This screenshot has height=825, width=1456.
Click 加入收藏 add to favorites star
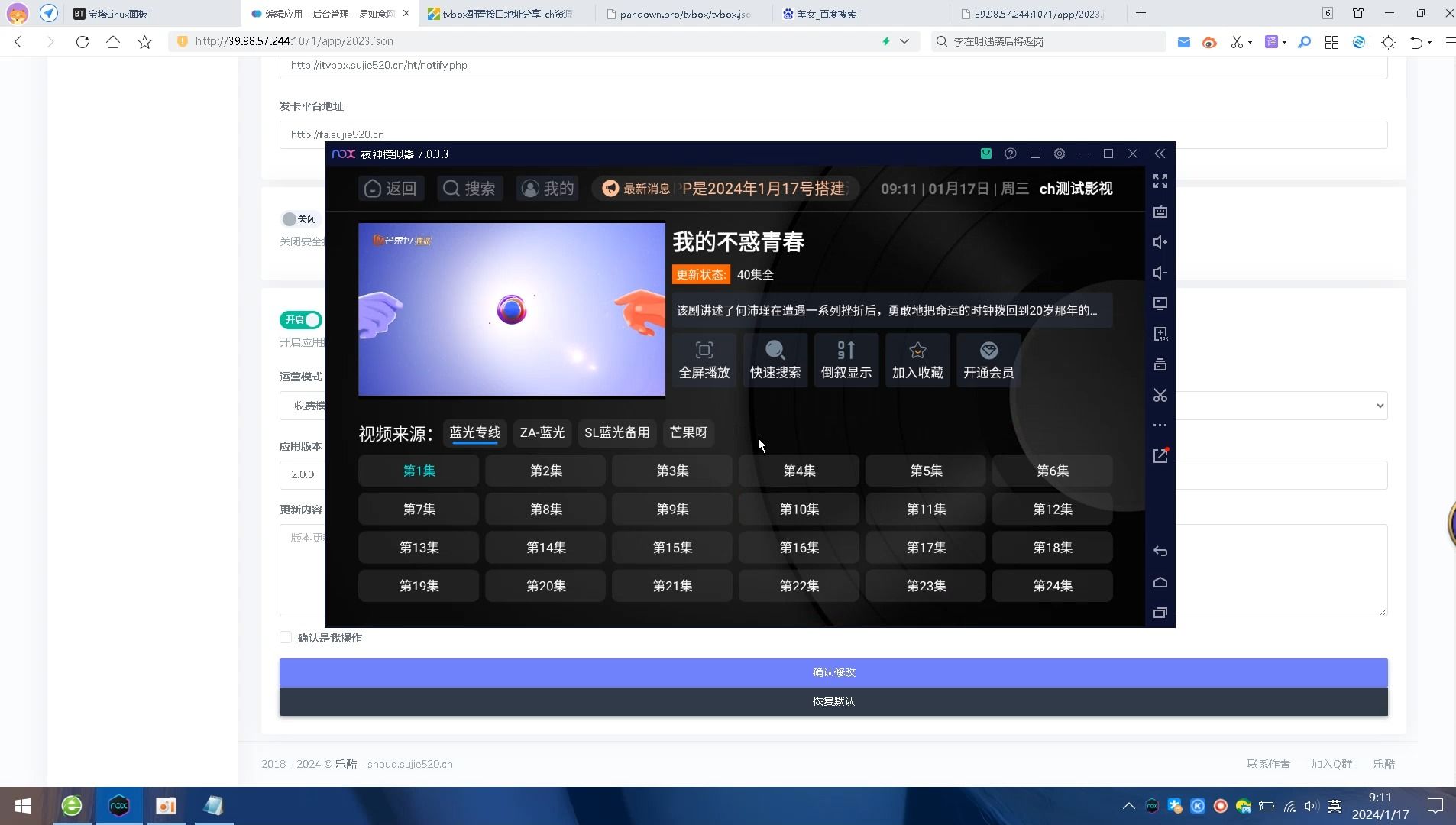(917, 360)
